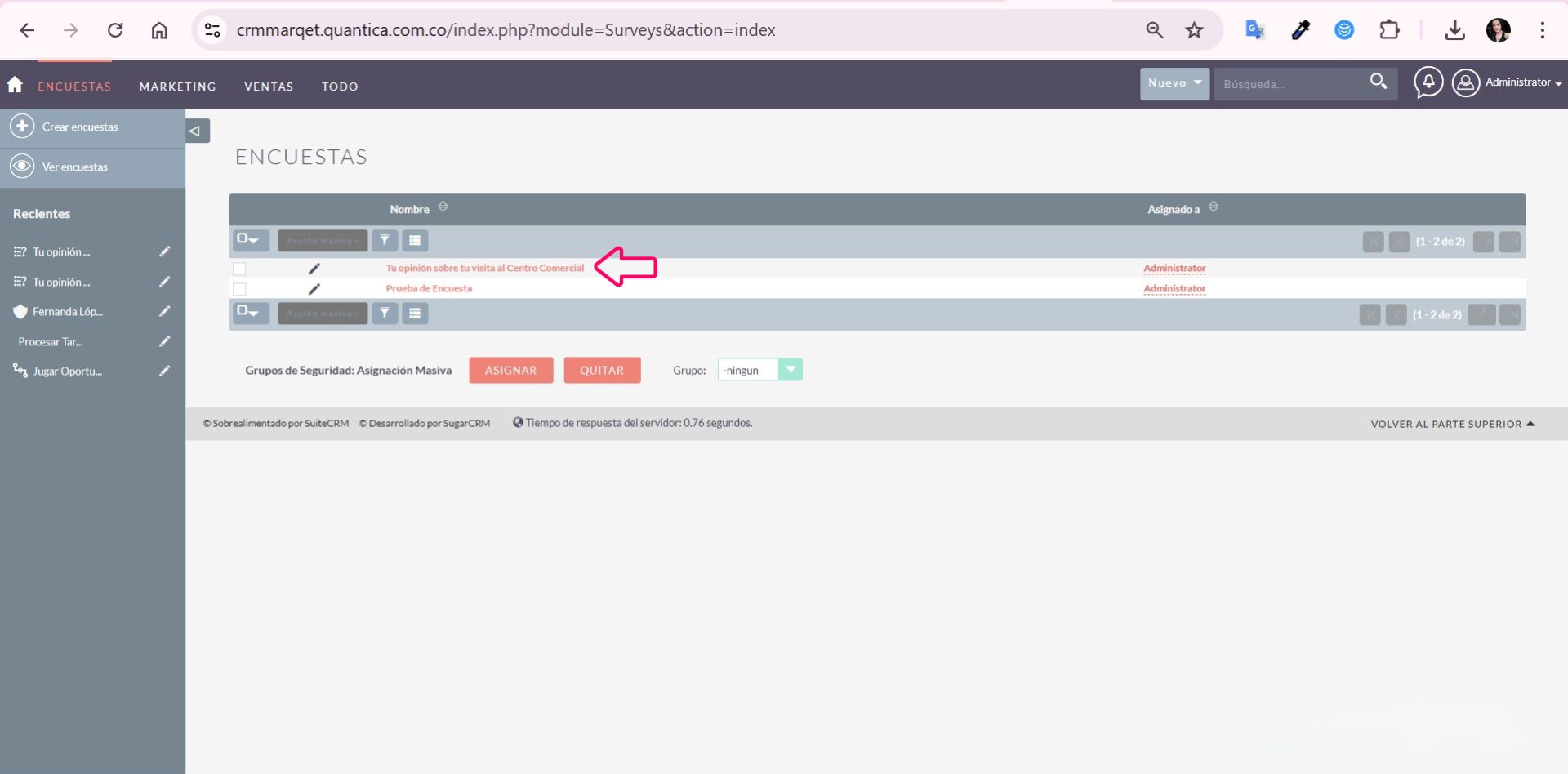The width and height of the screenshot is (1568, 774).
Task: Click the filter icon in the top toolbar
Action: pyautogui.click(x=385, y=241)
